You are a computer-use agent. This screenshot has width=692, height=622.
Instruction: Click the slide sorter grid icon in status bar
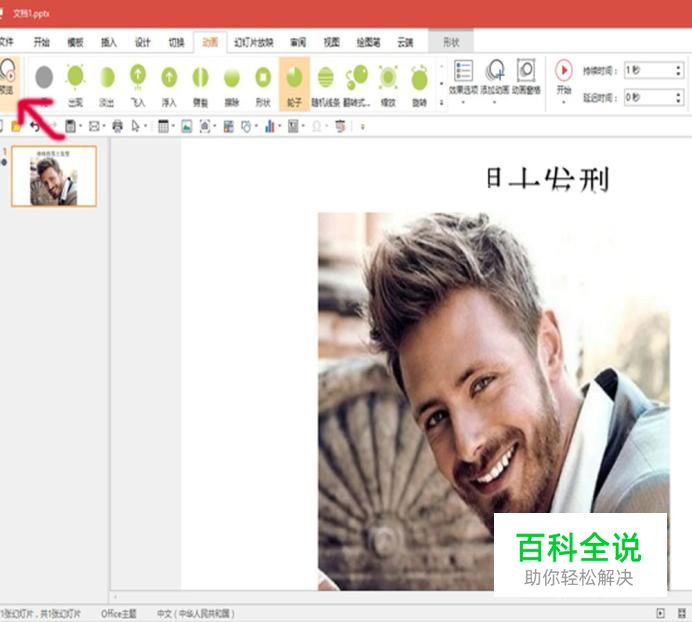682,613
